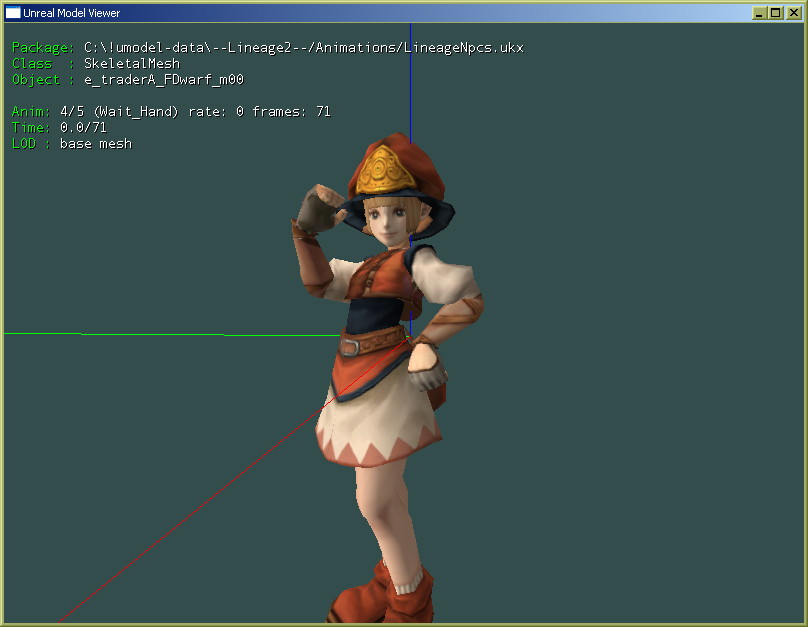Click the green Anim label

coord(31,112)
